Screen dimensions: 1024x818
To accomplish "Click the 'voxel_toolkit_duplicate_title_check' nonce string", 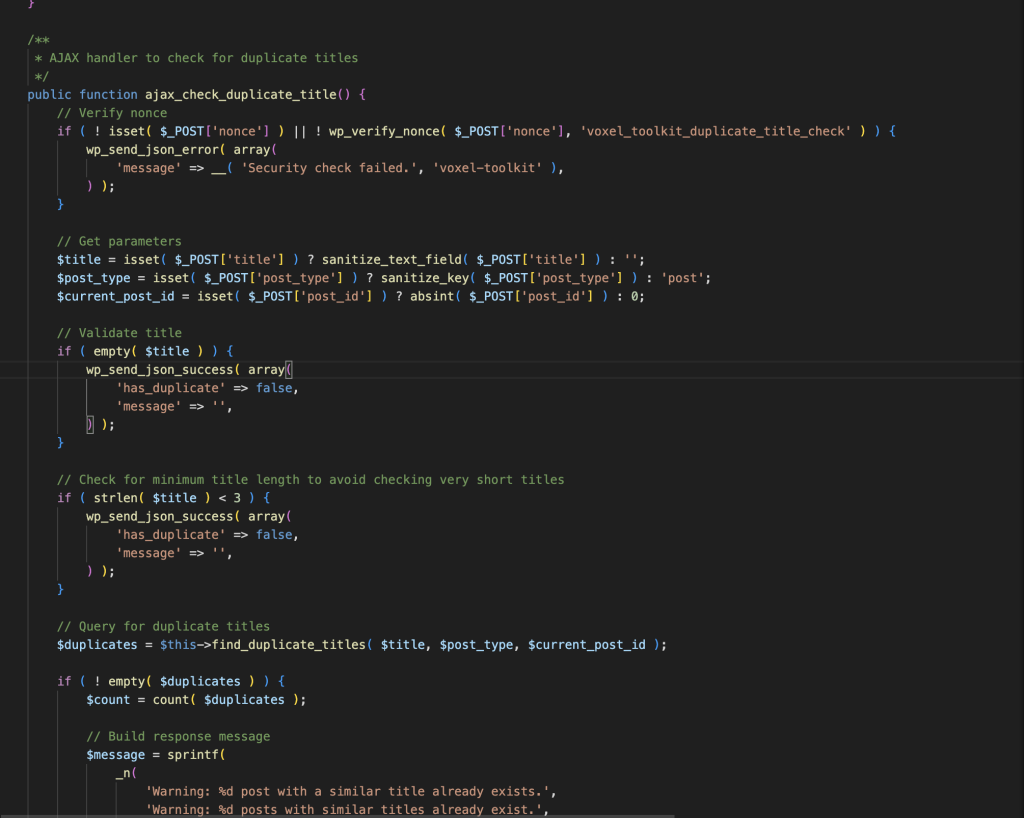I will (713, 131).
